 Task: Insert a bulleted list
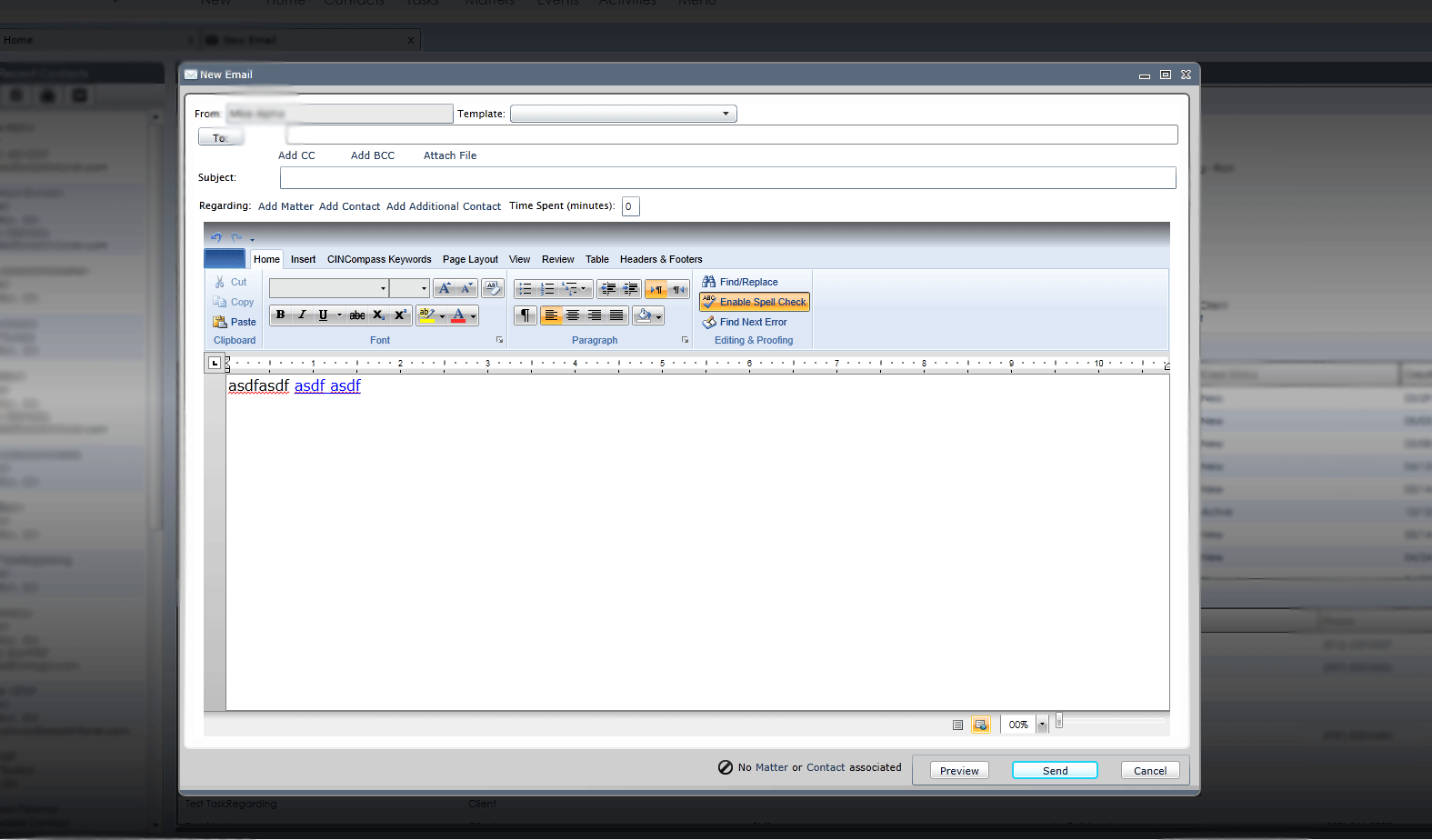525,289
